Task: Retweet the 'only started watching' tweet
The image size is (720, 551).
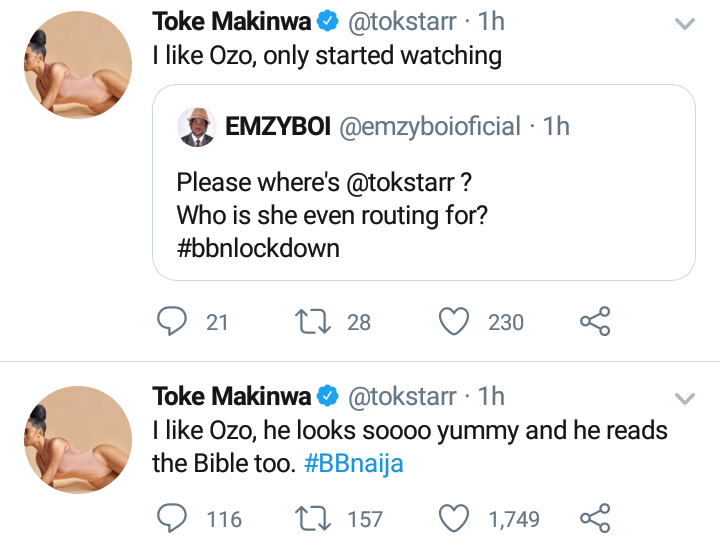Action: point(314,321)
